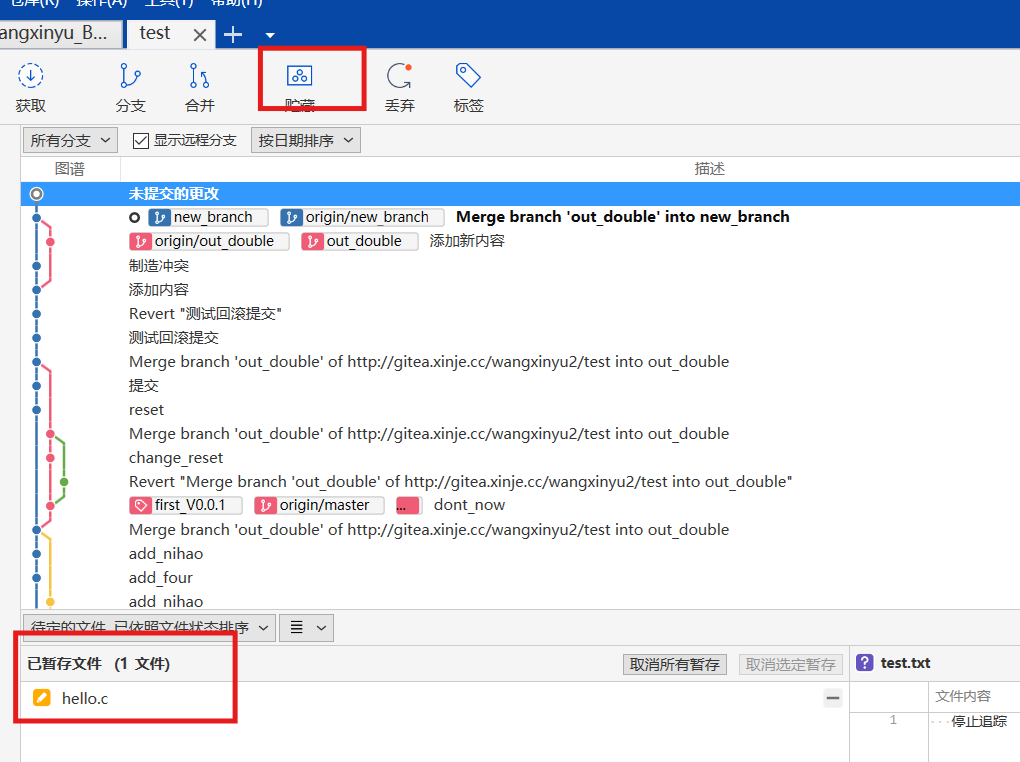Click the modified-file icon beside hello.c
1020x762 pixels.
[x=42, y=698]
